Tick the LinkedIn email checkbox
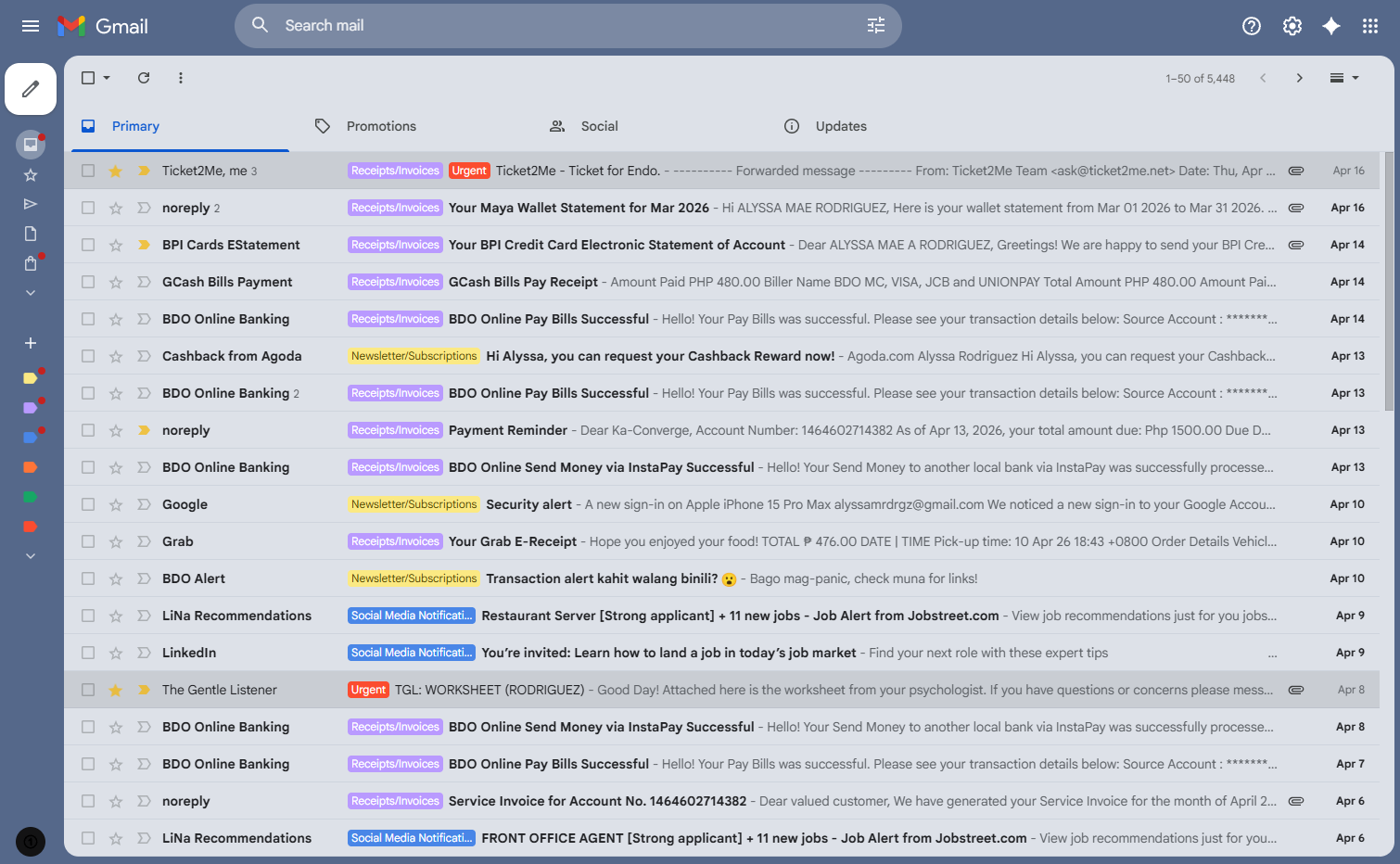Screen dimensions: 1400x864 (x=88, y=653)
